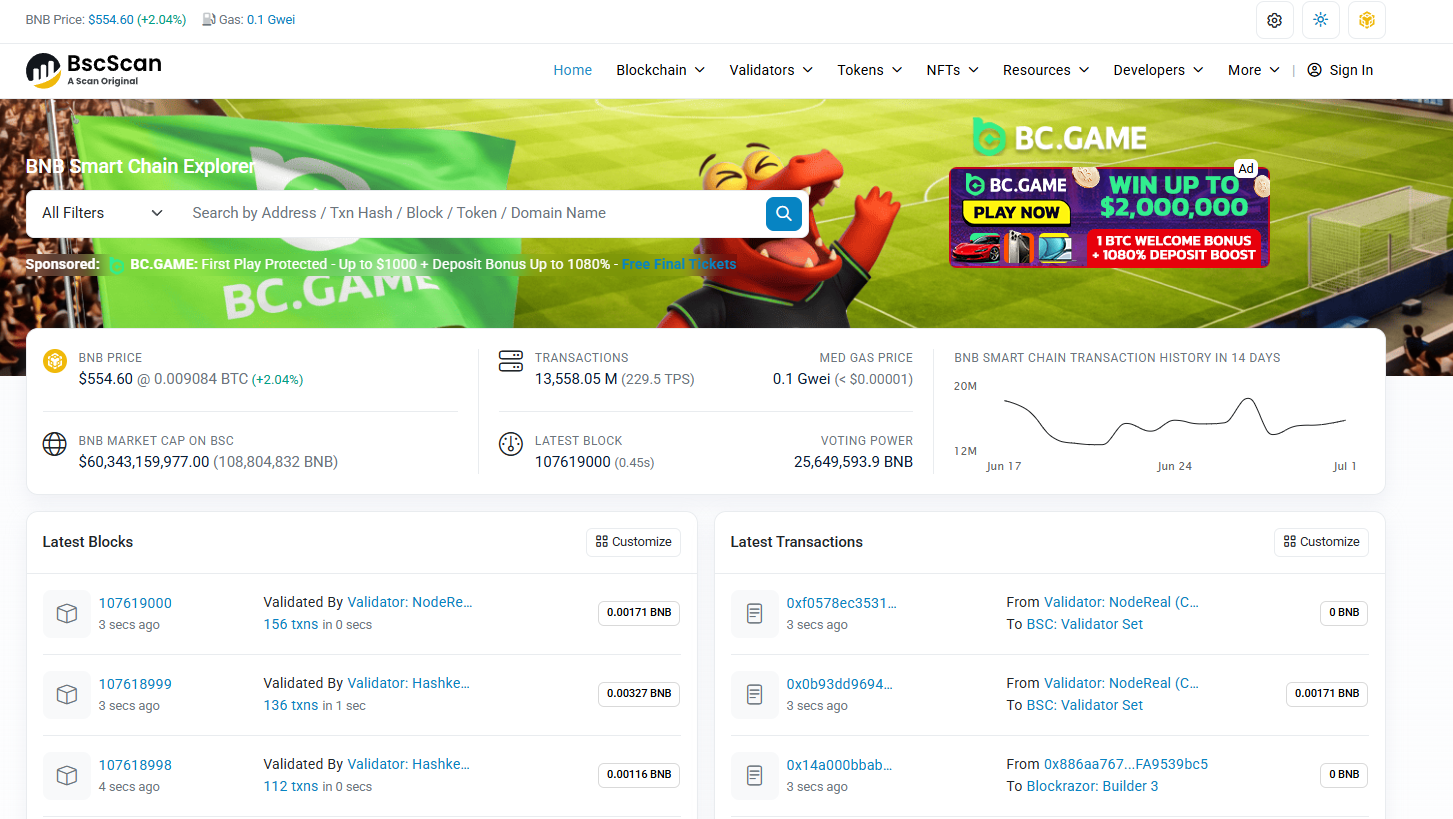
Task: Expand the Blockchain menu
Action: tap(660, 70)
